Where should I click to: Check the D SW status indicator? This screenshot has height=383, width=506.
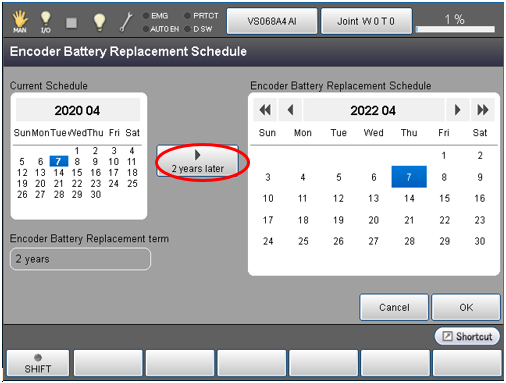pyautogui.click(x=198, y=29)
